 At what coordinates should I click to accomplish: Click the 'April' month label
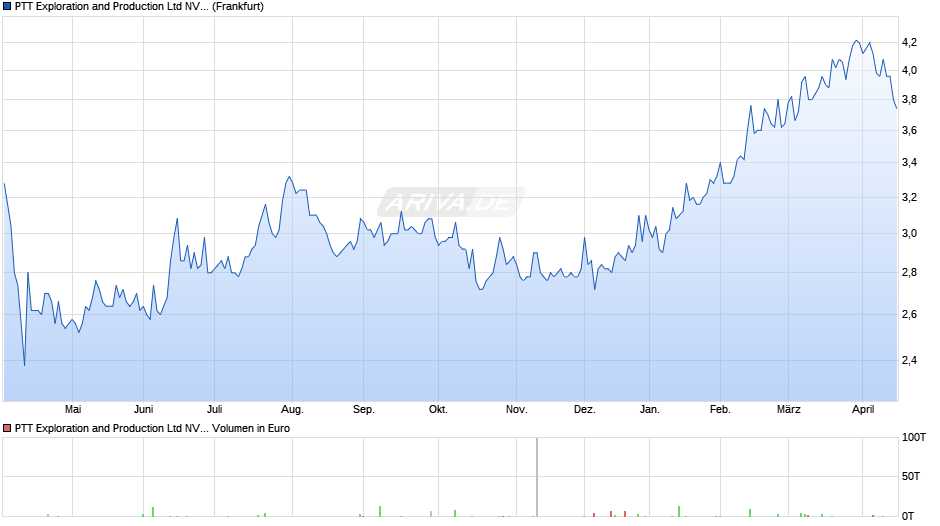click(863, 410)
